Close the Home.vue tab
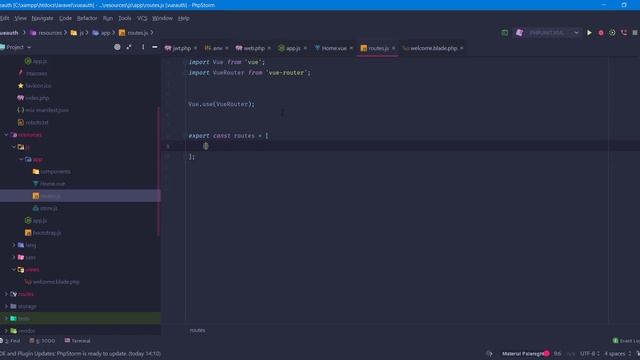The height and width of the screenshot is (360, 640). tap(351, 48)
